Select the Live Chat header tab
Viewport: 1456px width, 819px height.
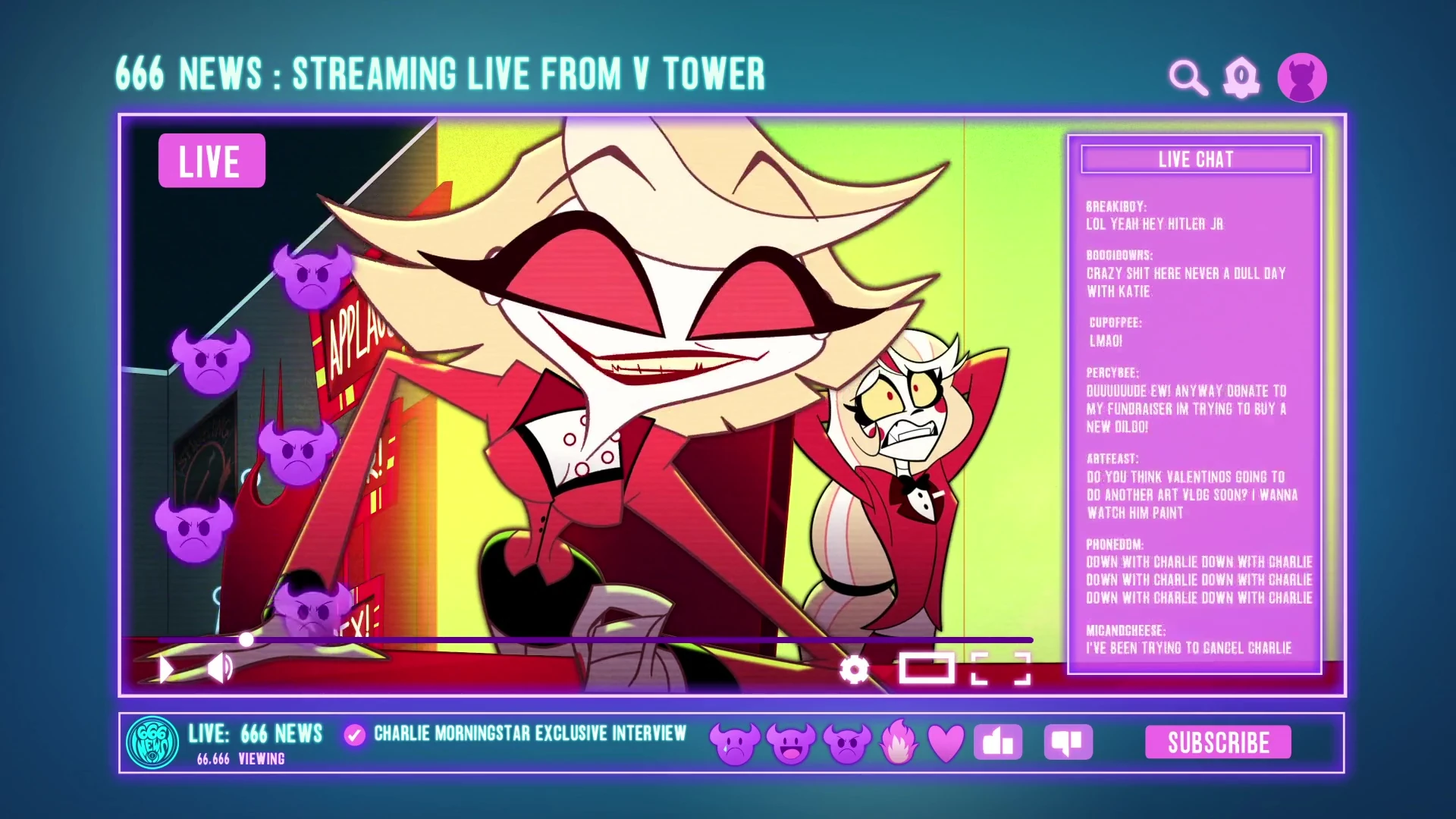point(1196,159)
